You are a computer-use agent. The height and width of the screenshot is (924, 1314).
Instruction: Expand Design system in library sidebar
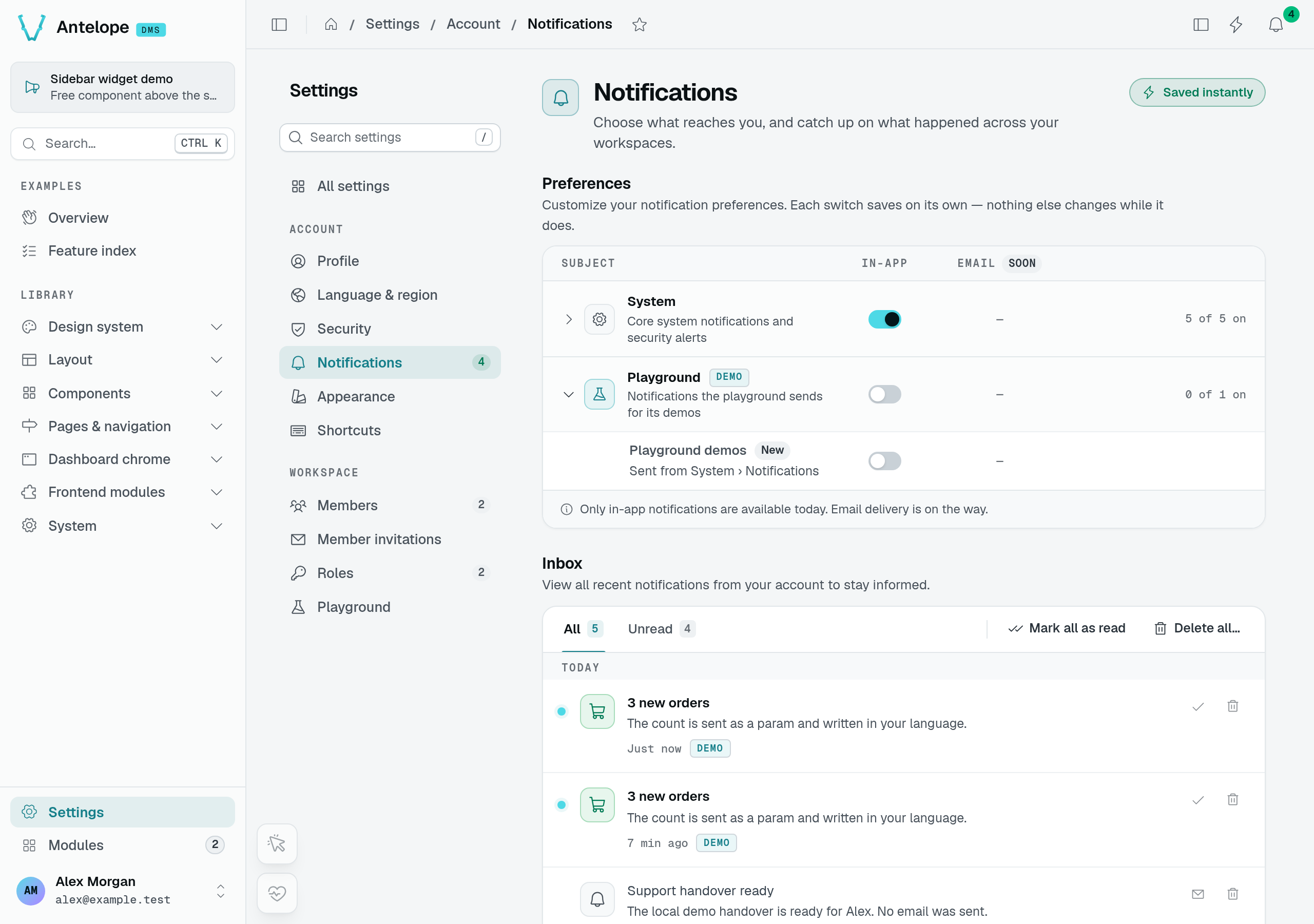123,326
